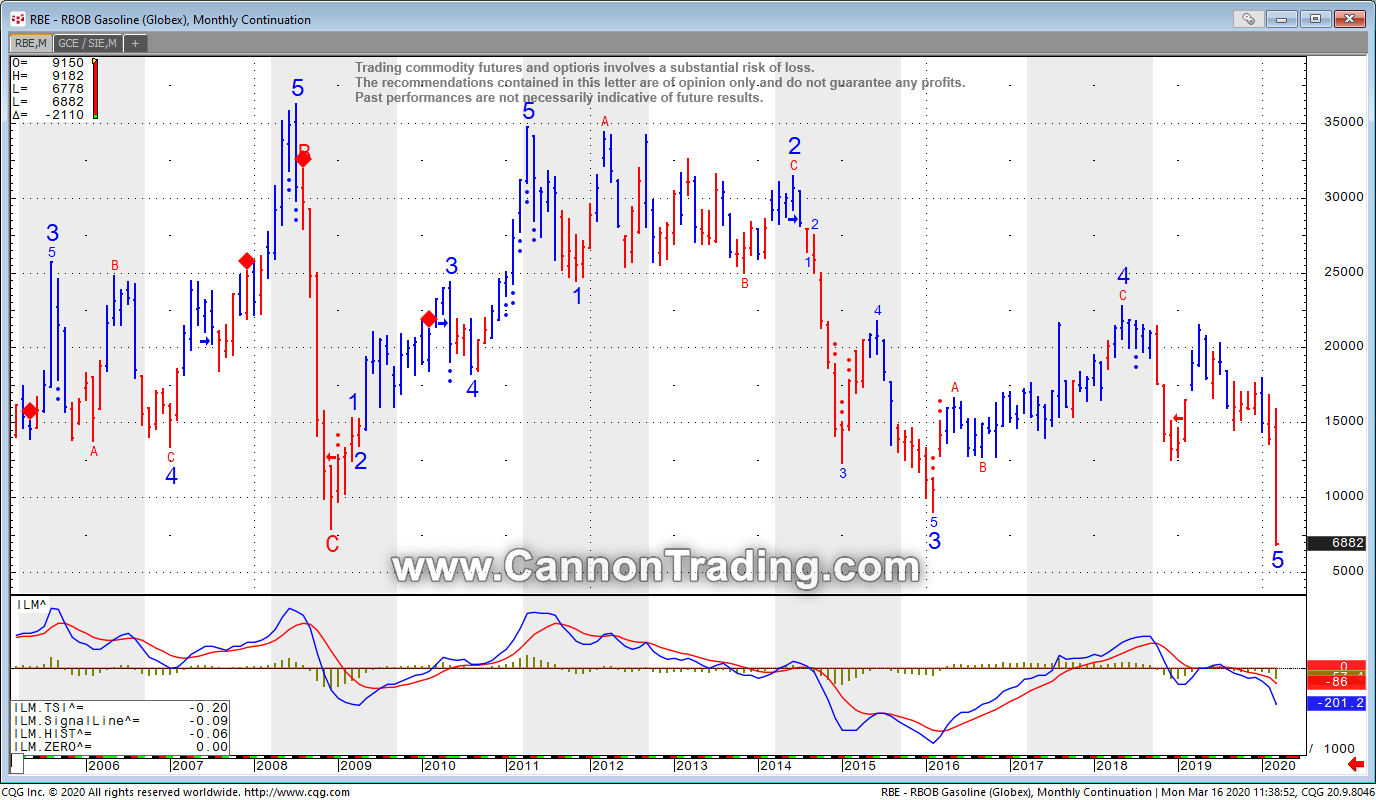Click the red diamond marker in late 2007
Viewport: 1376px width, 800px height.
coord(246,261)
